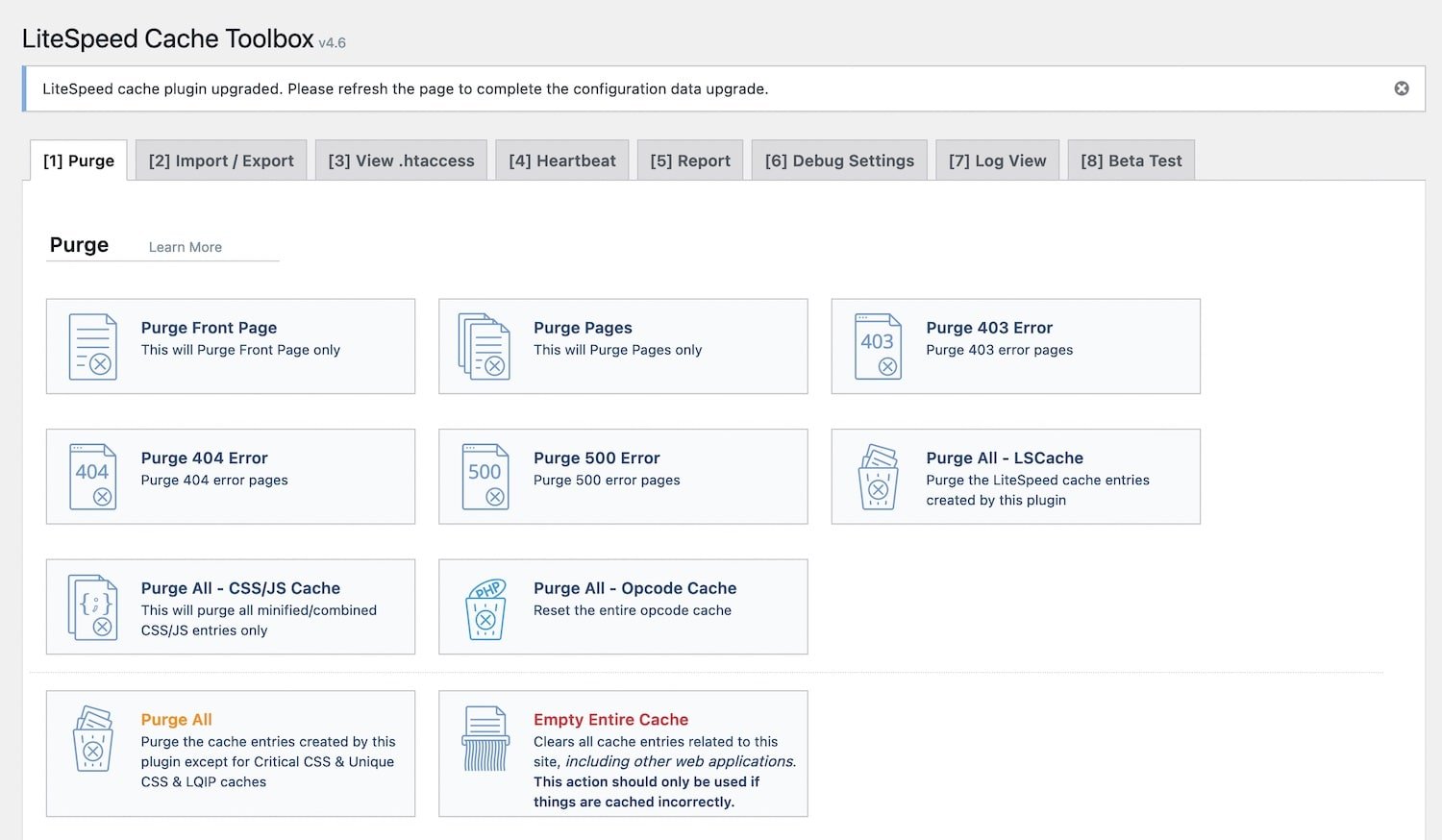Open the [7] Log View tab
The height and width of the screenshot is (840, 1442).
997,161
